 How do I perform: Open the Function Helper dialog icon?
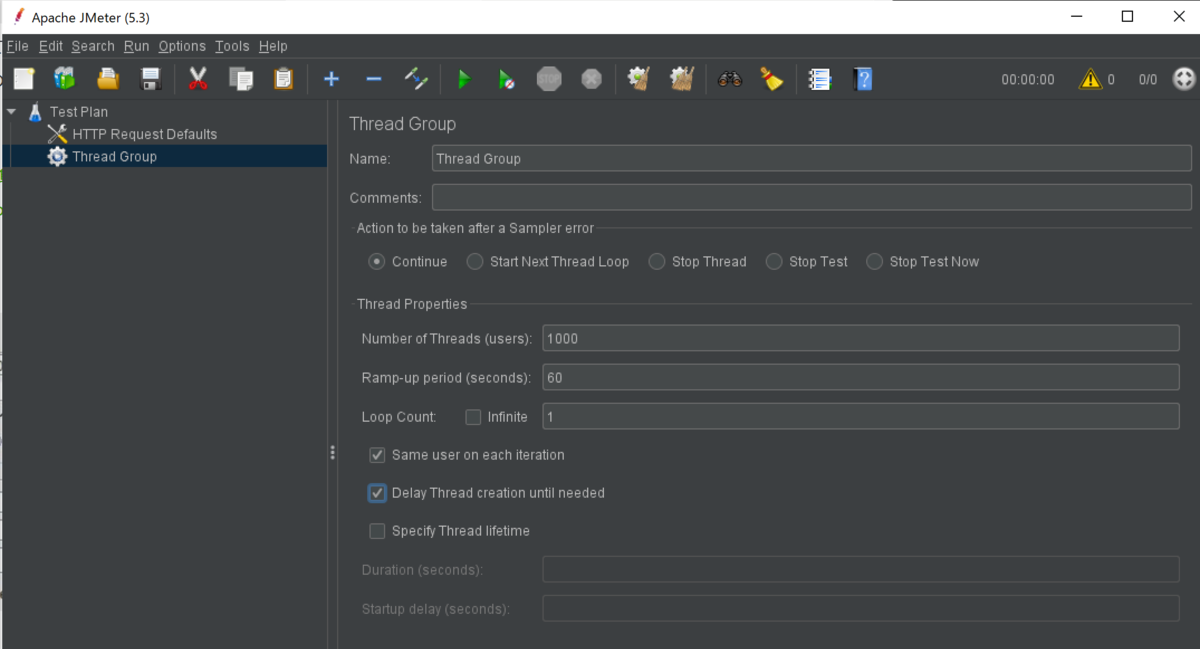(x=820, y=79)
